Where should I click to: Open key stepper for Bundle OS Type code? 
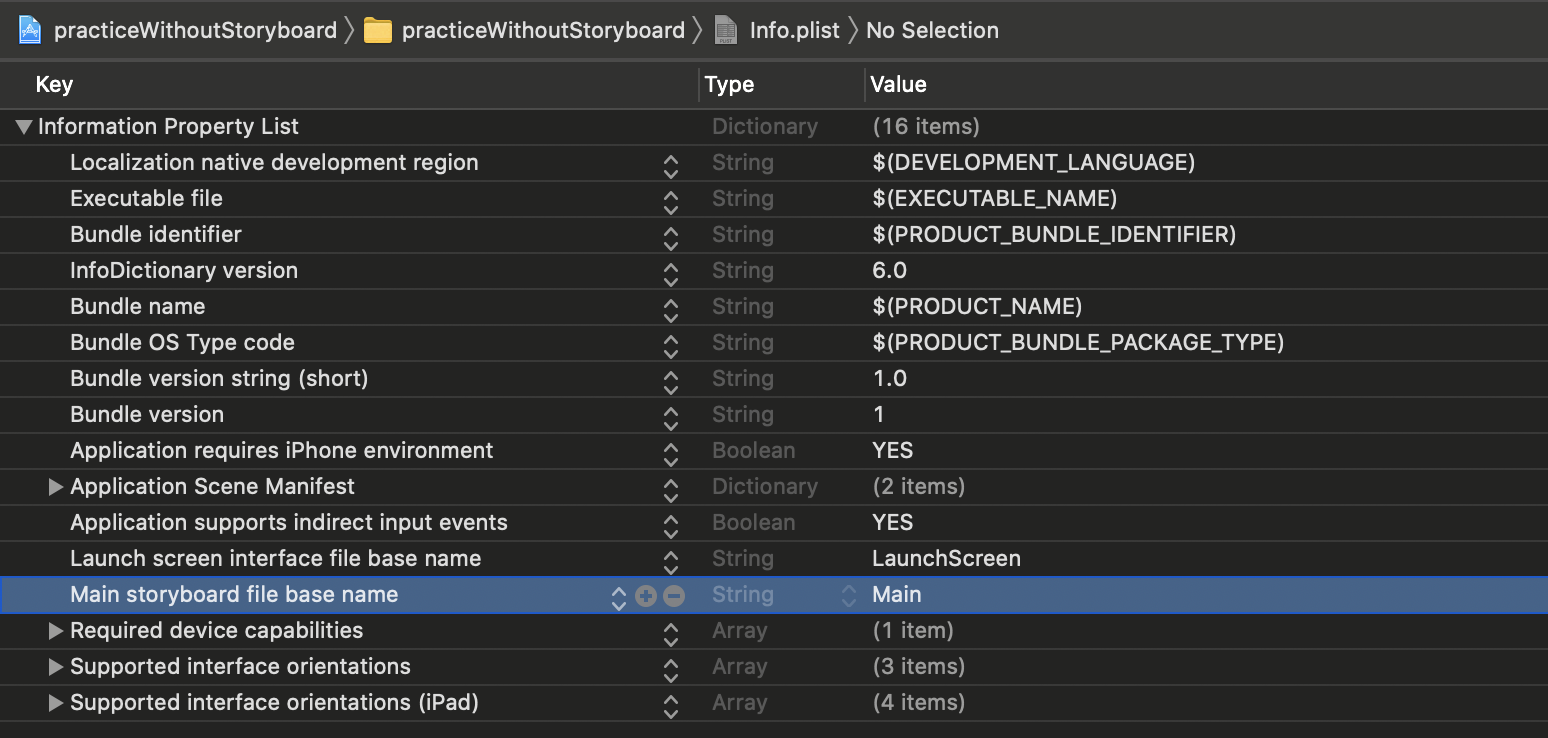click(671, 346)
